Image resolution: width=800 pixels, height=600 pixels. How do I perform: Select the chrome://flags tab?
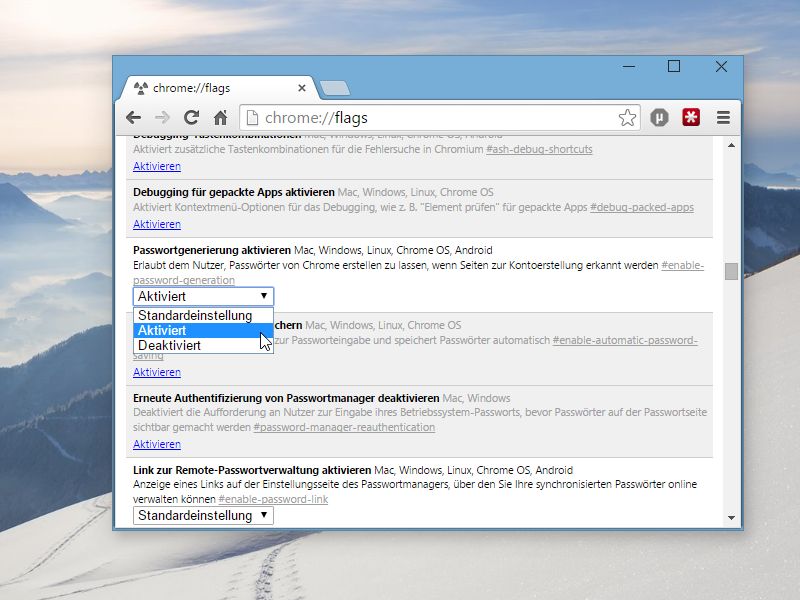(x=219, y=88)
